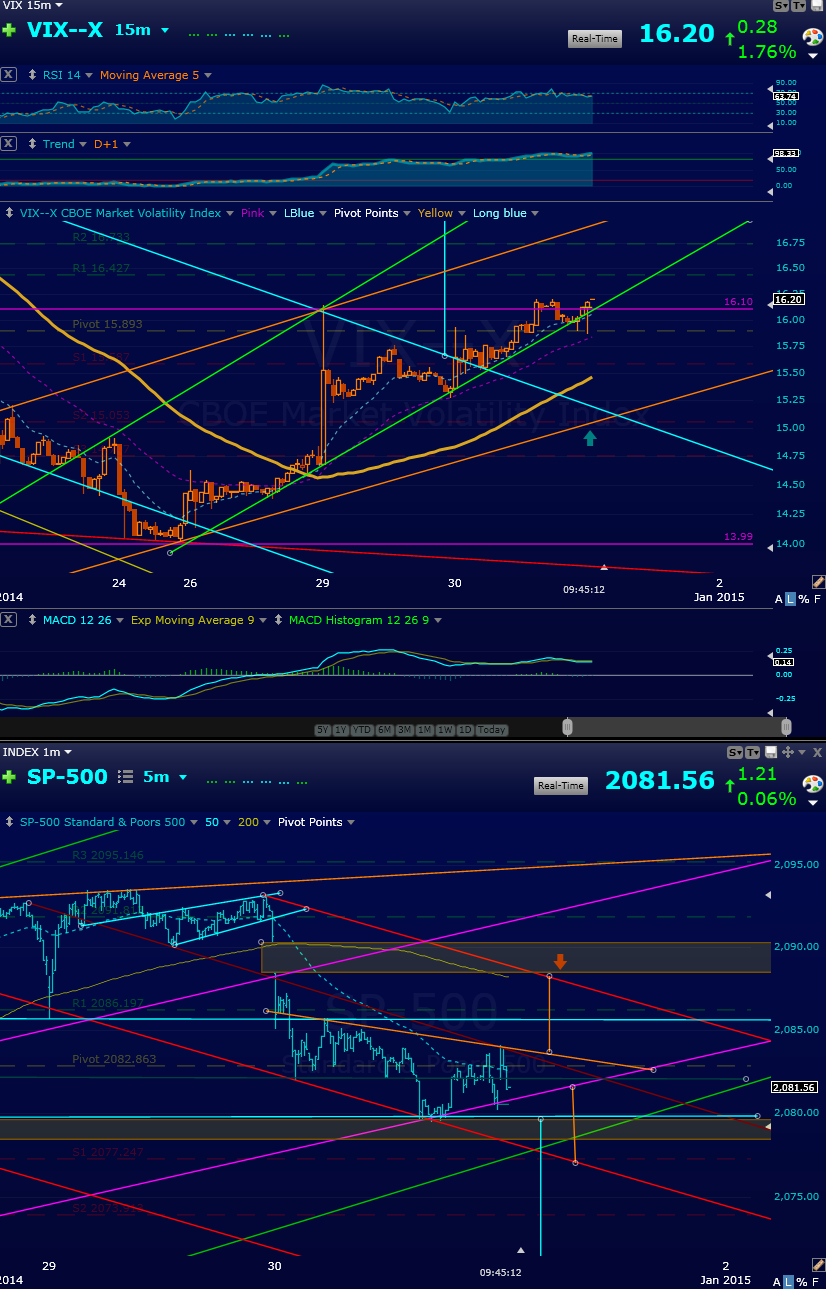Click the S icon in INDEX title bar
This screenshot has height=1289, width=826.
[737, 752]
